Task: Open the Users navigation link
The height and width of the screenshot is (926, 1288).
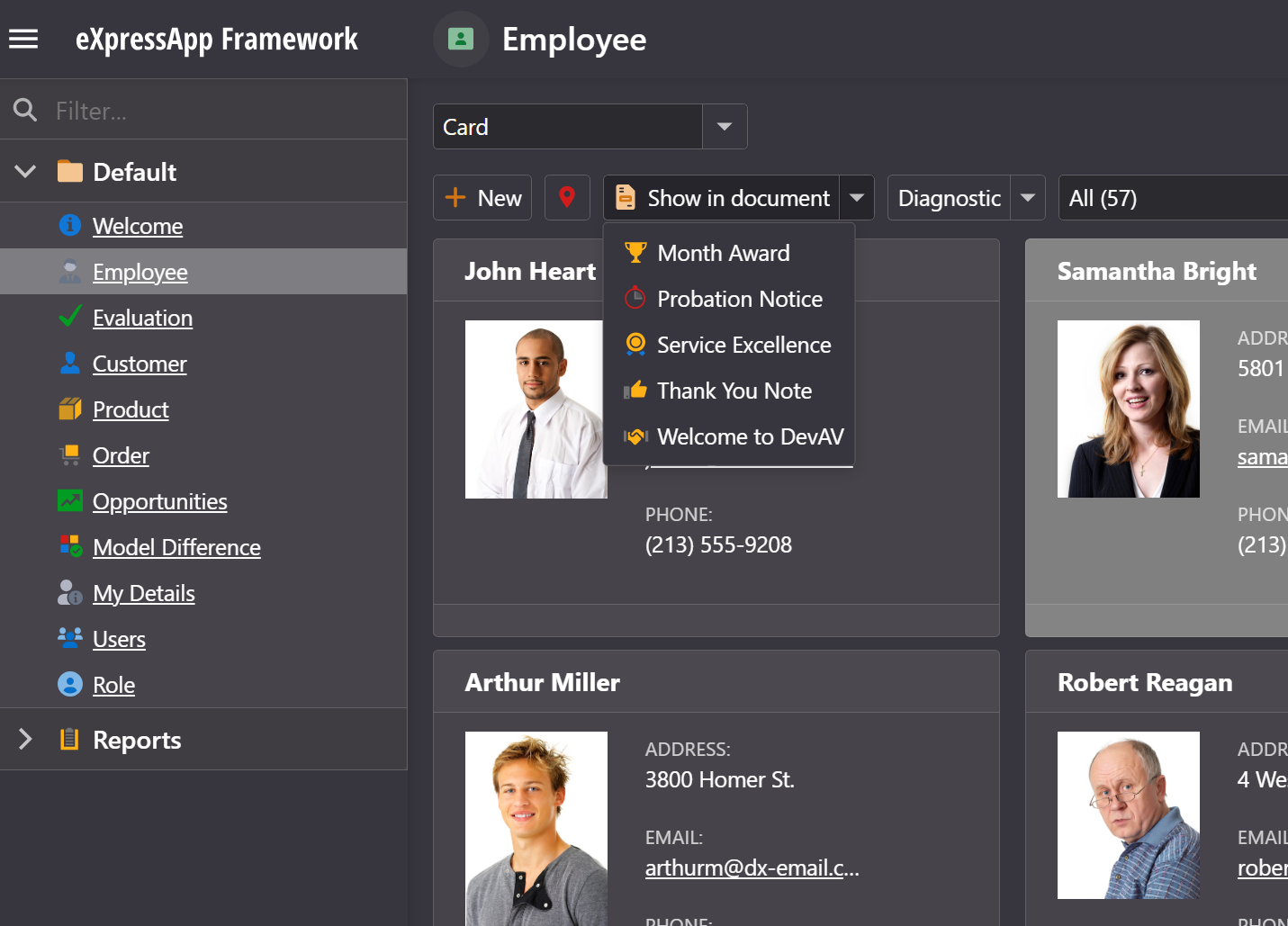Action: tap(119, 639)
